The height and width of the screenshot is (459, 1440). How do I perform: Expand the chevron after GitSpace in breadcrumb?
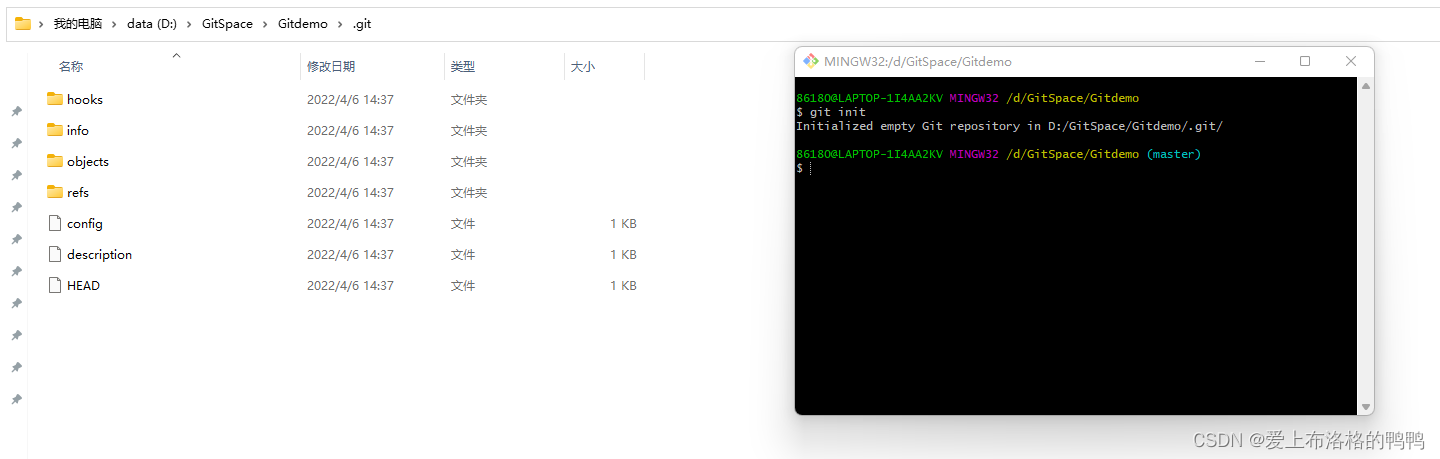(265, 24)
